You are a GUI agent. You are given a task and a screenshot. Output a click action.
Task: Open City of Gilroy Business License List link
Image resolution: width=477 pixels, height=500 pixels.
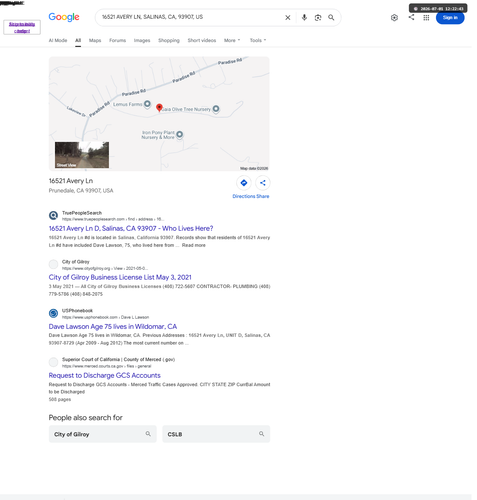pyautogui.click(x=120, y=277)
